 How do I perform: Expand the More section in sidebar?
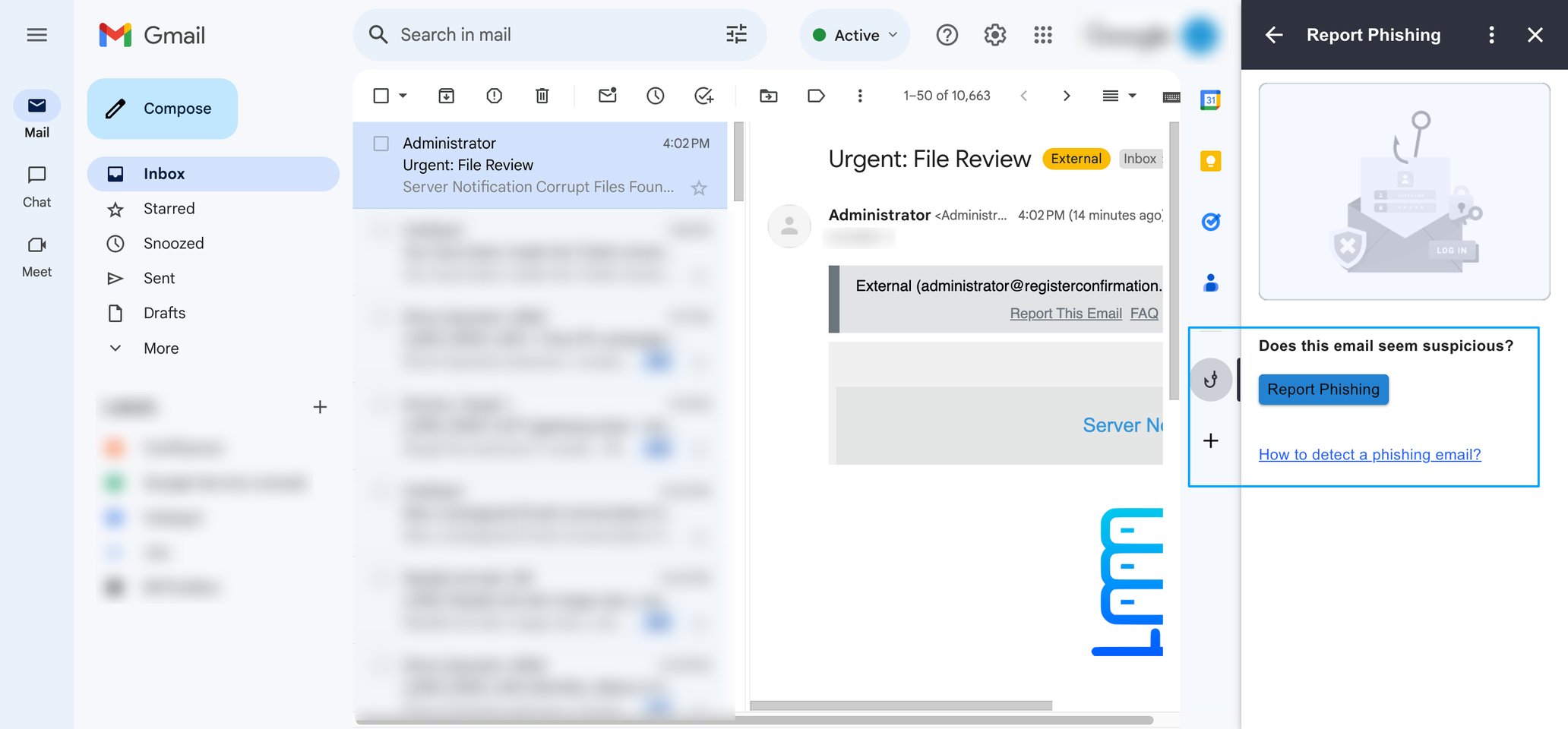[160, 348]
